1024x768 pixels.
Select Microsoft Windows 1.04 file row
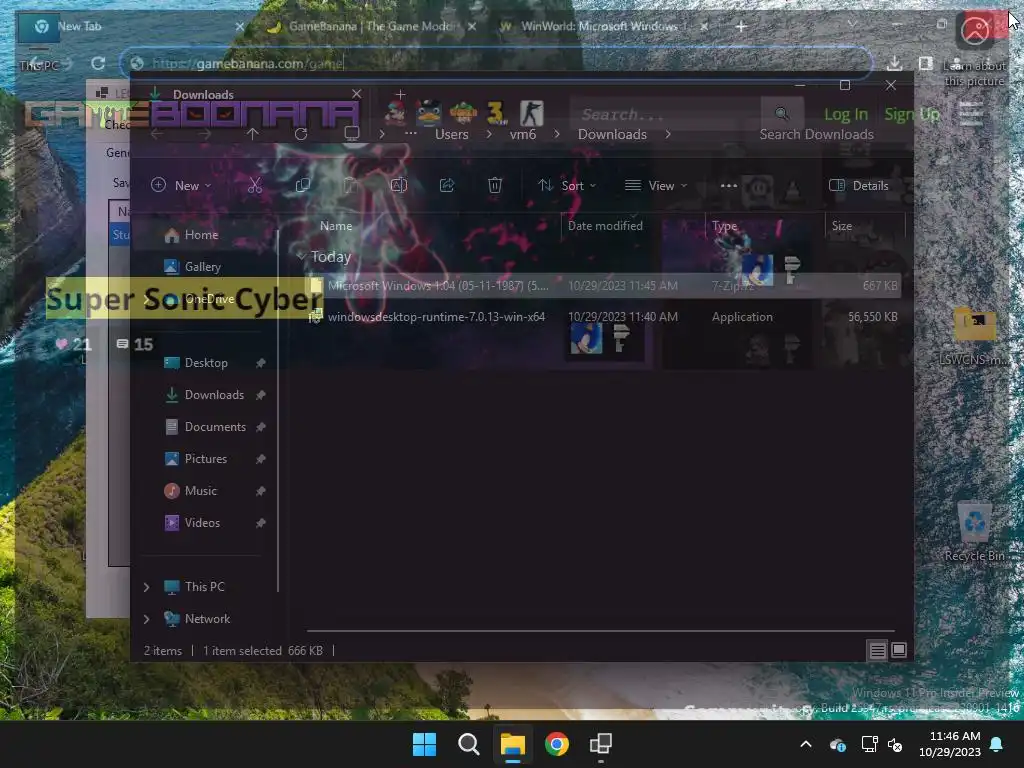pyautogui.click(x=605, y=286)
